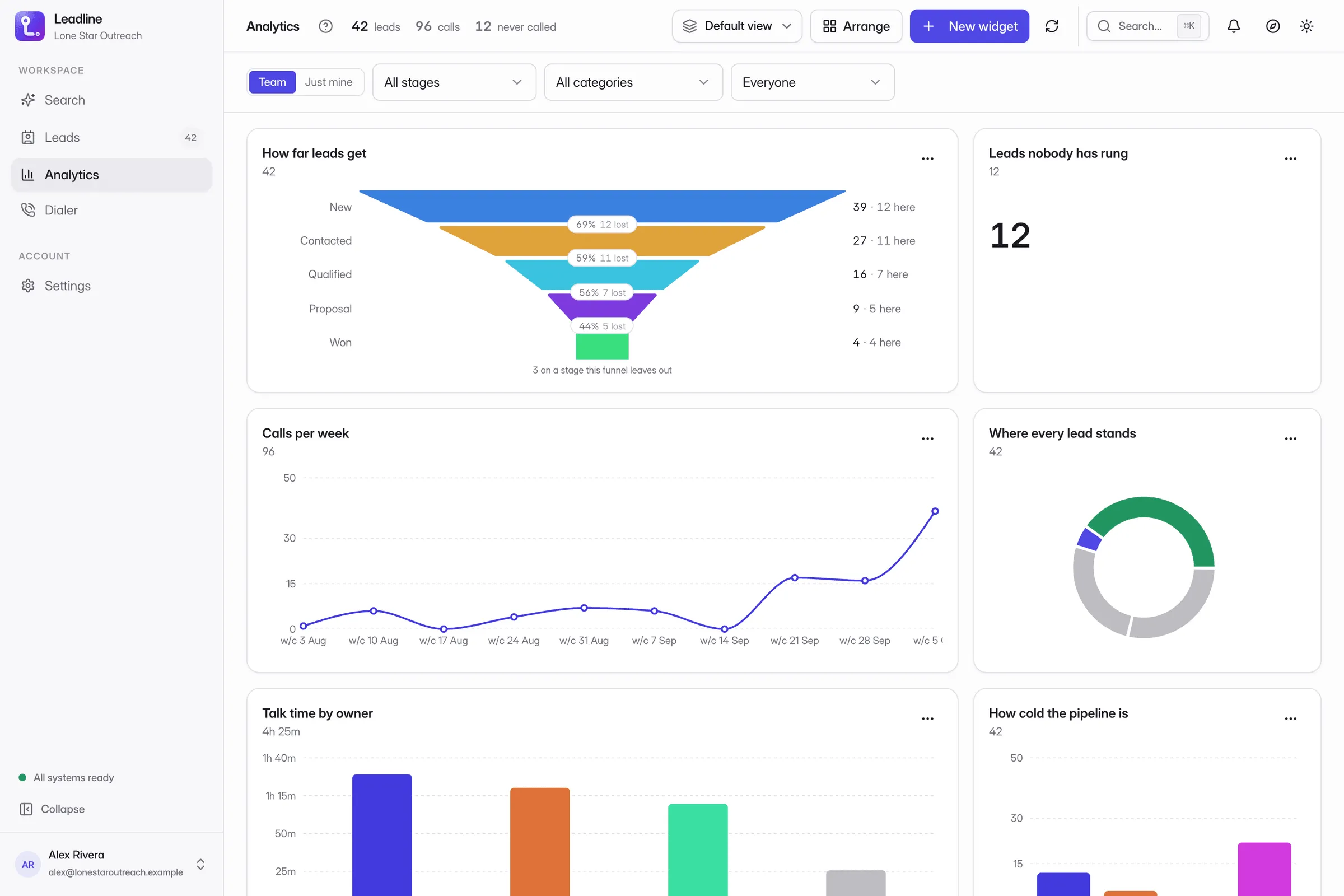Viewport: 1344px width, 896px height.
Task: Click the 42 badge next to Leads
Action: (x=190, y=138)
